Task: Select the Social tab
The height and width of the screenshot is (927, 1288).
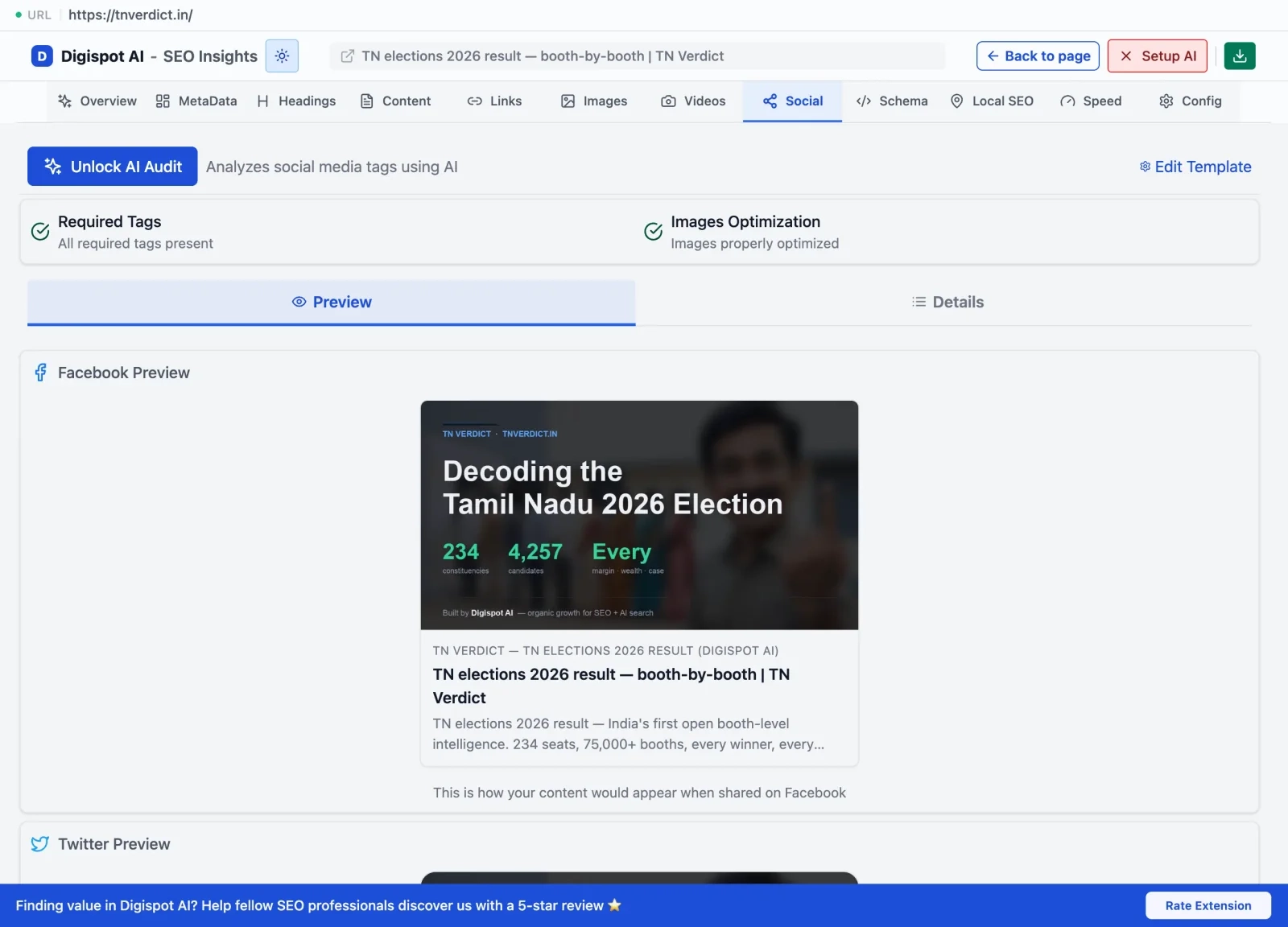Action: point(793,101)
